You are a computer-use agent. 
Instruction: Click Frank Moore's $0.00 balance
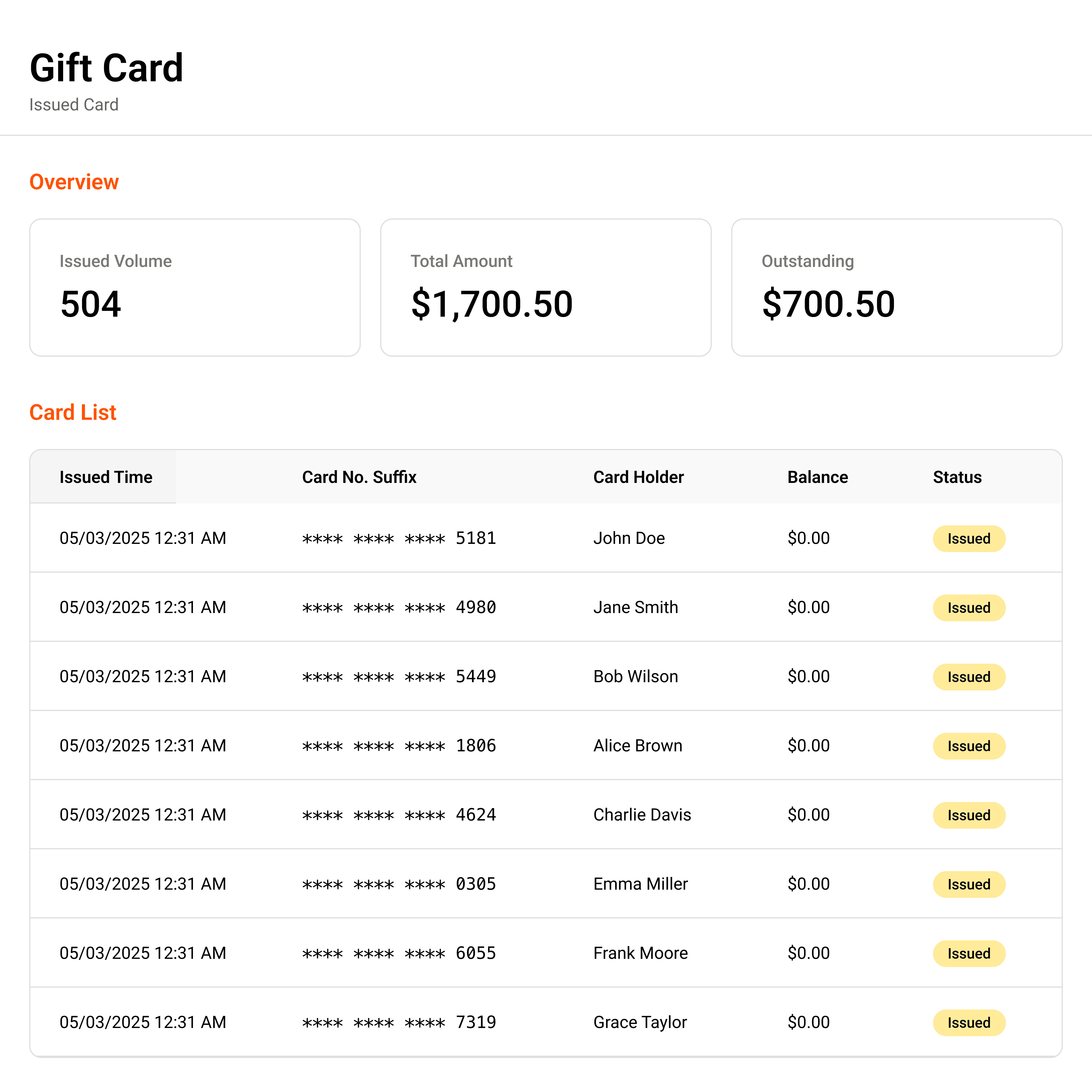[808, 953]
